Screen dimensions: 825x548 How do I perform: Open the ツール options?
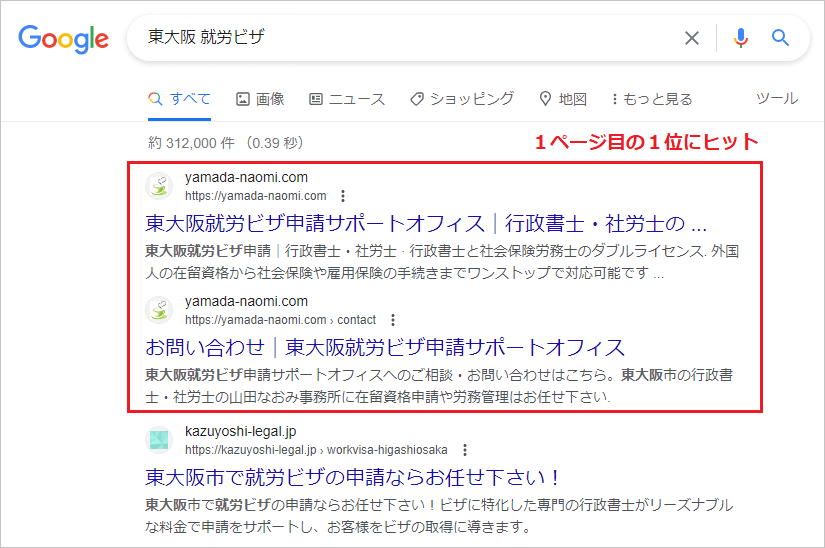click(x=777, y=98)
